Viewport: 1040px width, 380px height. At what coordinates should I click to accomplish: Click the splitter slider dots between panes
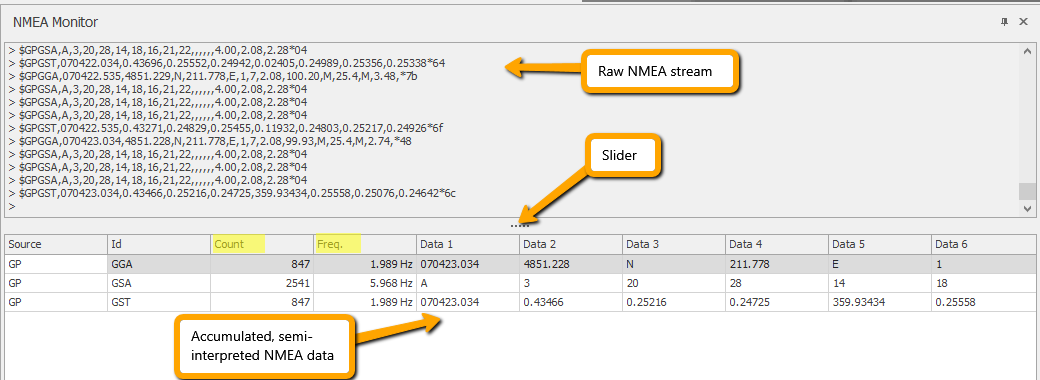pyautogui.click(x=520, y=225)
